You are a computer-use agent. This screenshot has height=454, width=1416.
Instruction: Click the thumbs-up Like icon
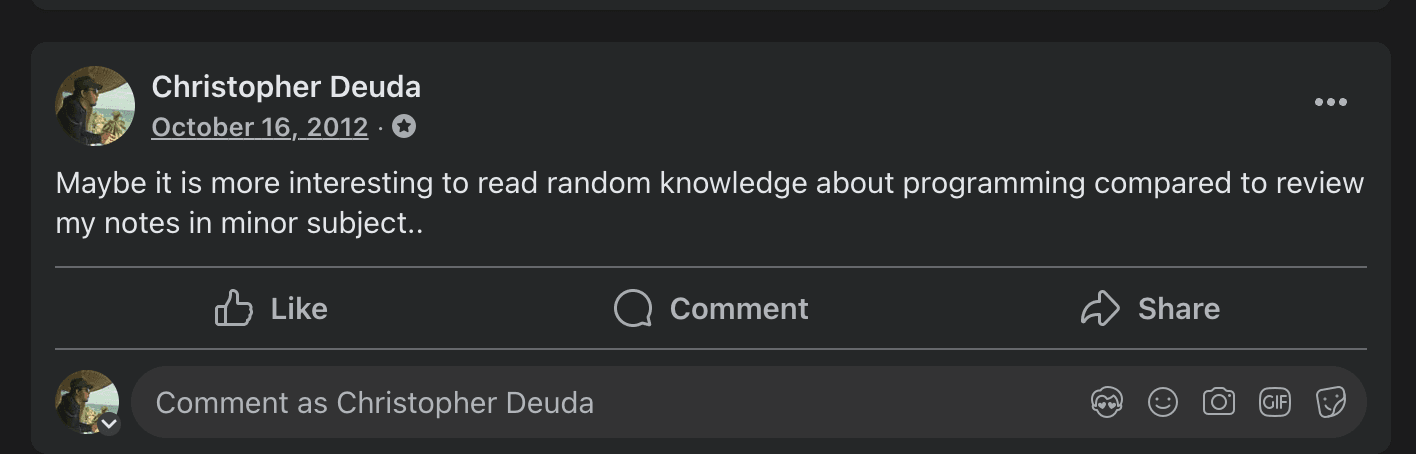(234, 308)
